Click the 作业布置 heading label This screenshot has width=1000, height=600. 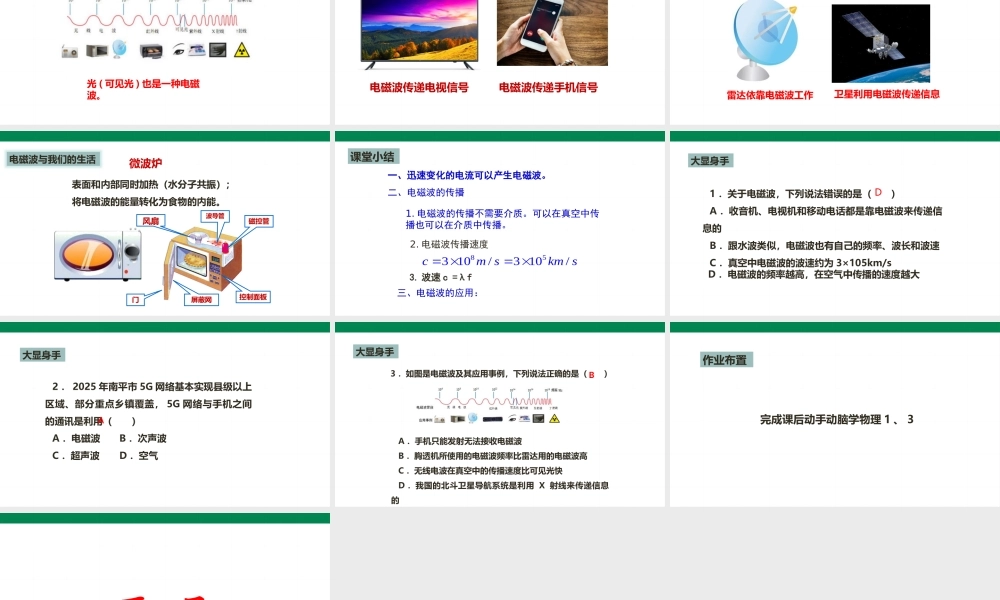(724, 360)
